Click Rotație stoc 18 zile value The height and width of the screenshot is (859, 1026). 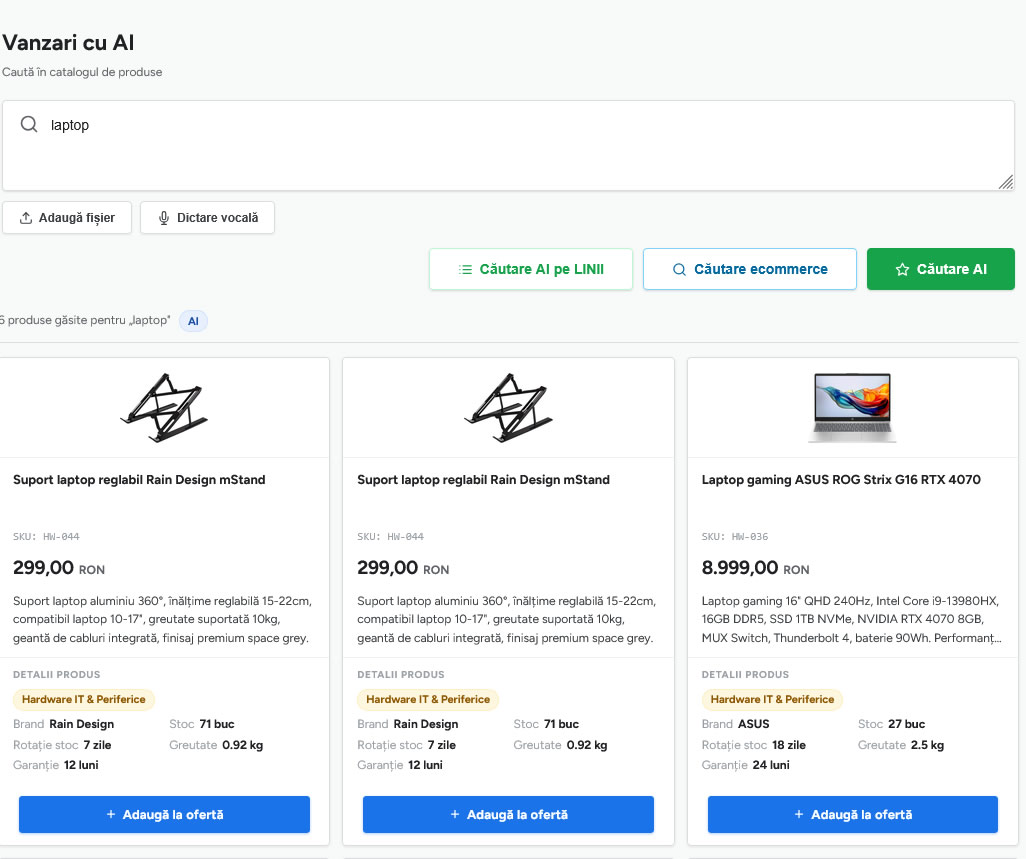coord(788,745)
